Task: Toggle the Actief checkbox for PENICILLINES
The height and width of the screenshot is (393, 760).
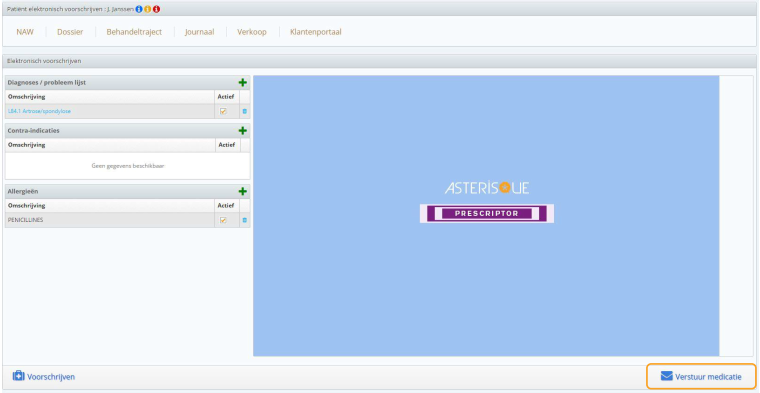Action: point(223,220)
